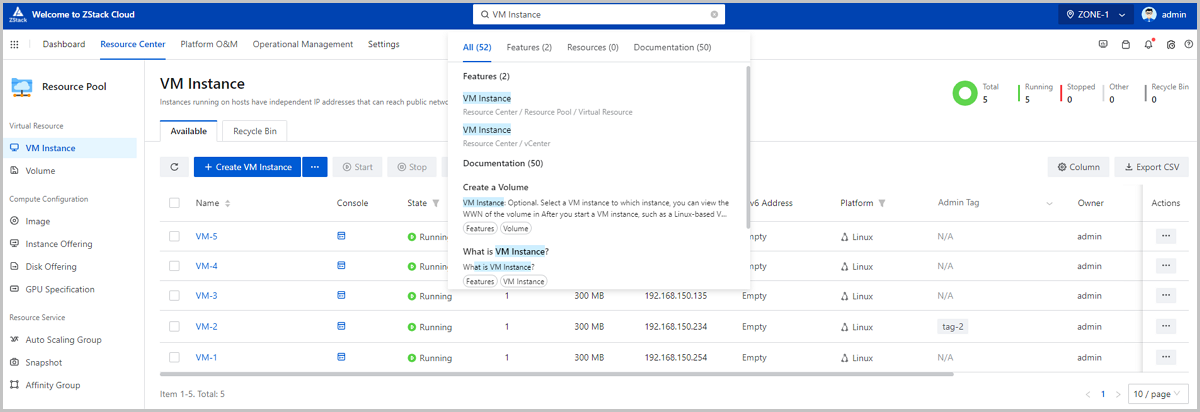Open more actions next to Create VM Instance
This screenshot has height=412, width=1200.
315,167
